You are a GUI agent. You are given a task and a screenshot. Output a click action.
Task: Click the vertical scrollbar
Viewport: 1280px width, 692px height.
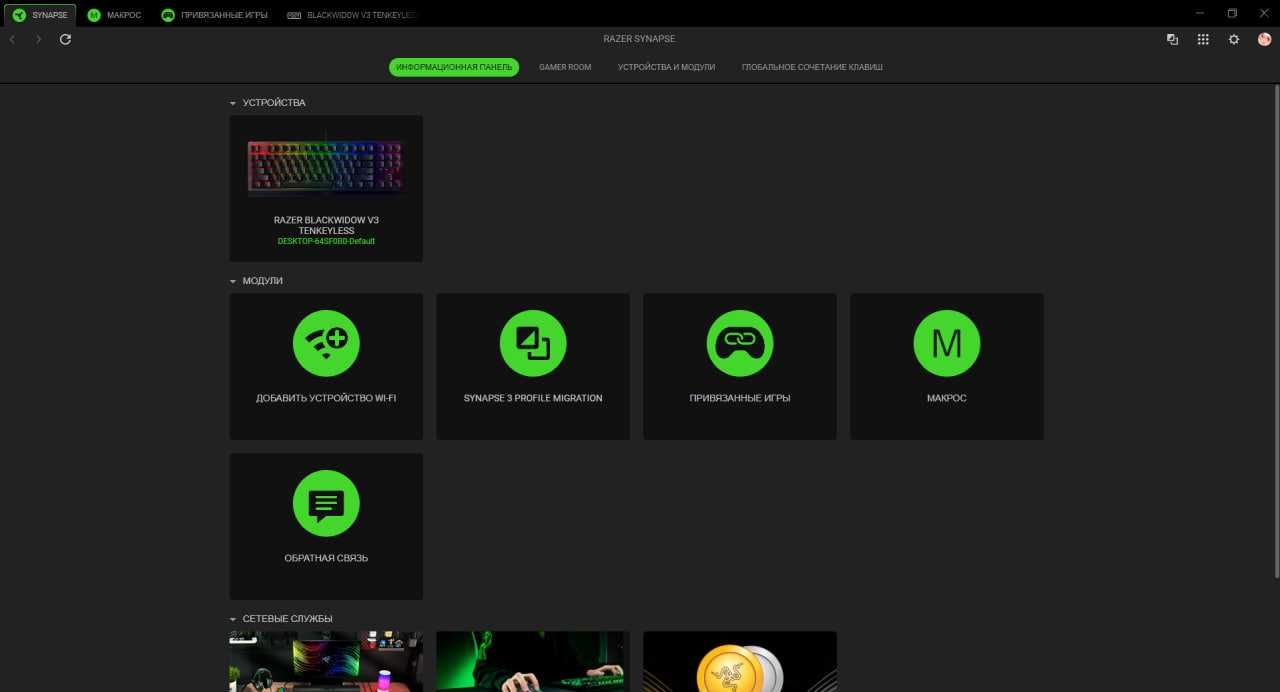pos(1276,333)
